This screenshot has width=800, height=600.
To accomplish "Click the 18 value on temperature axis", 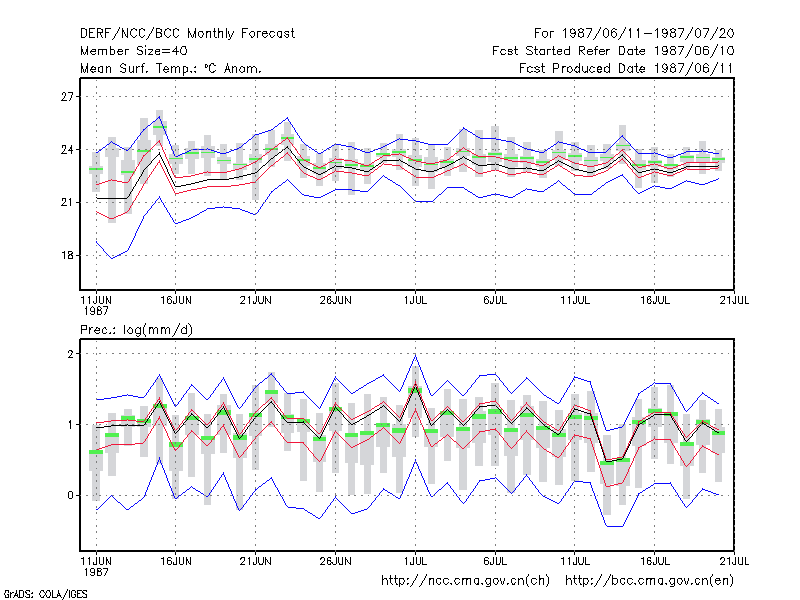I will [67, 256].
